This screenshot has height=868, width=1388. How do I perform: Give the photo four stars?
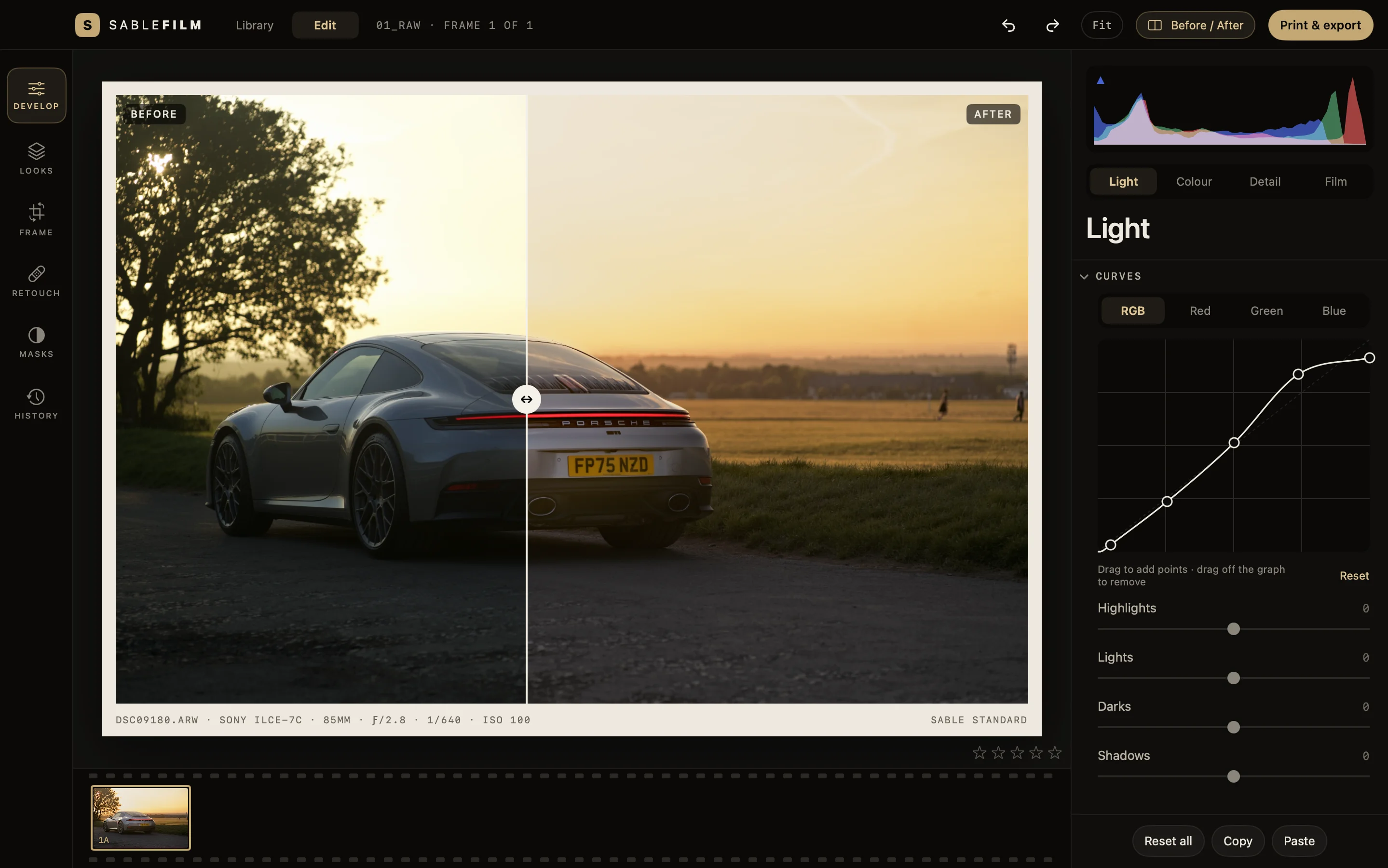pyautogui.click(x=1035, y=752)
